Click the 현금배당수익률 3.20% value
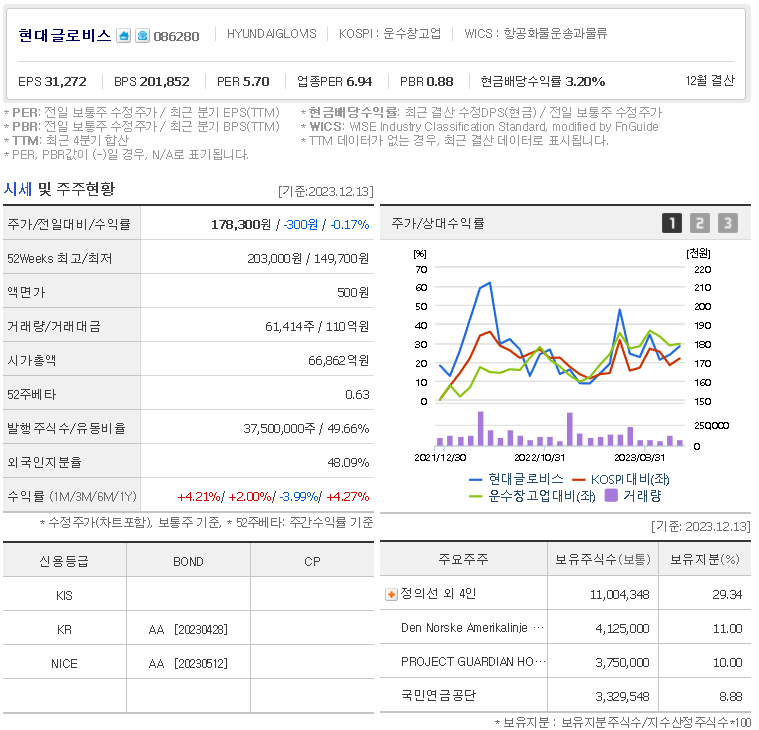 543,81
